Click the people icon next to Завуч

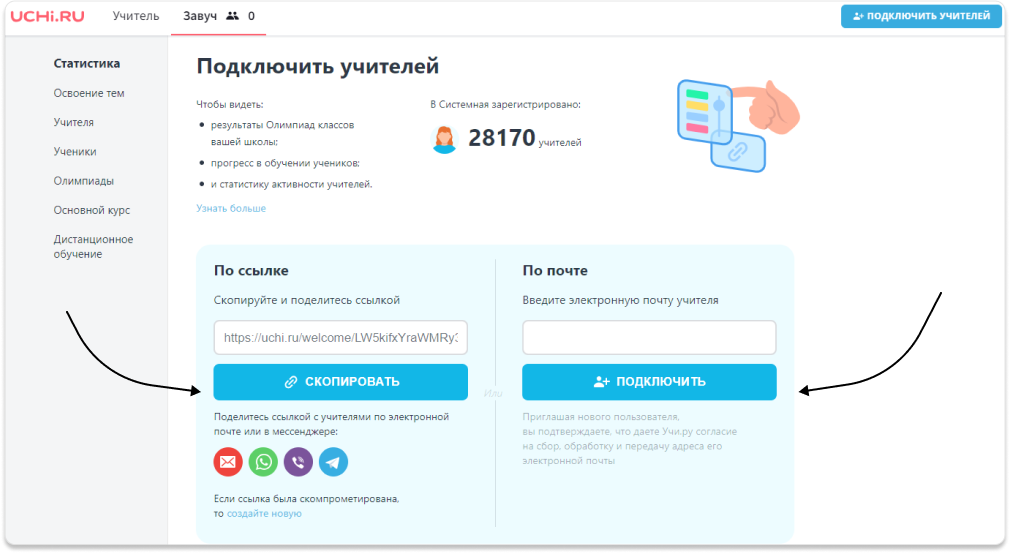click(233, 16)
